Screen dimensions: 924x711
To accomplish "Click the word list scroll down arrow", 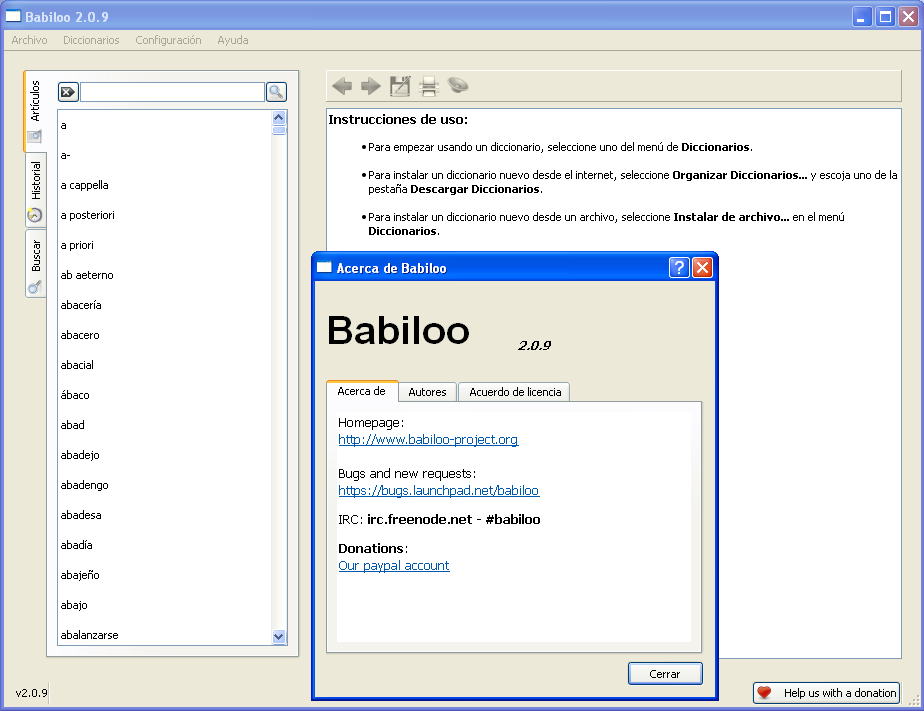I will coord(279,636).
